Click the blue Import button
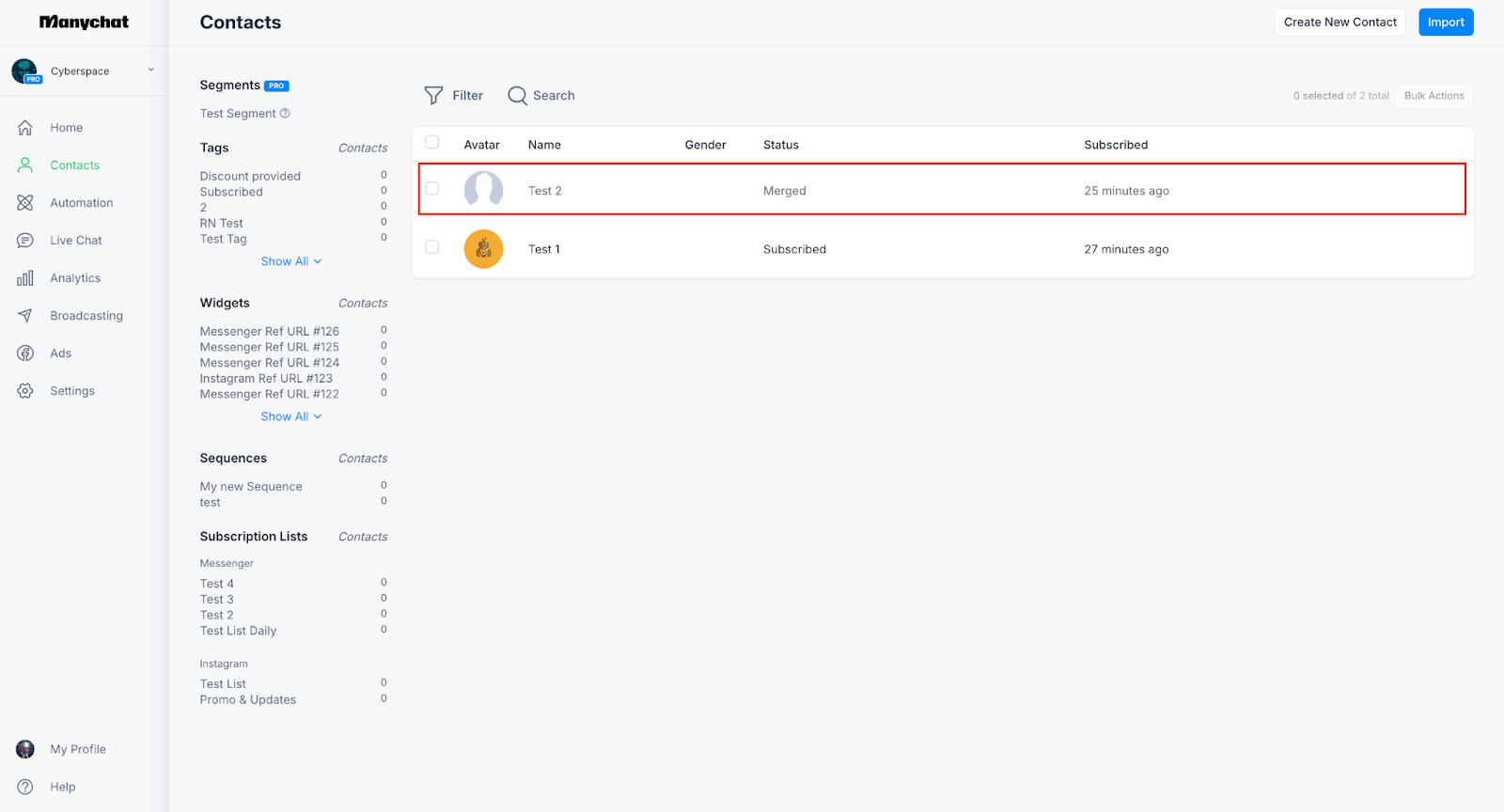Image resolution: width=1504 pixels, height=812 pixels. click(x=1446, y=23)
